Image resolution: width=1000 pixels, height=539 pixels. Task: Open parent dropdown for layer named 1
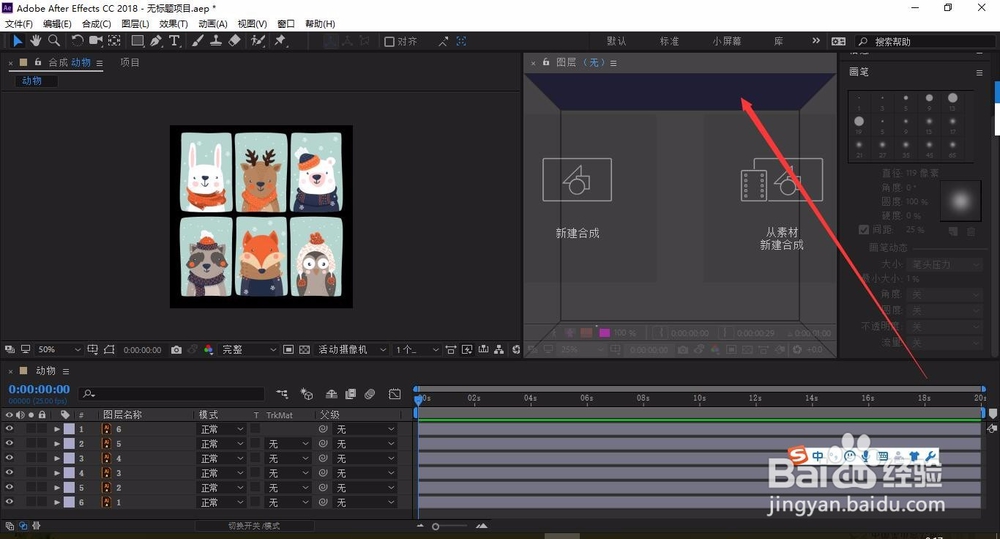pyautogui.click(x=365, y=503)
